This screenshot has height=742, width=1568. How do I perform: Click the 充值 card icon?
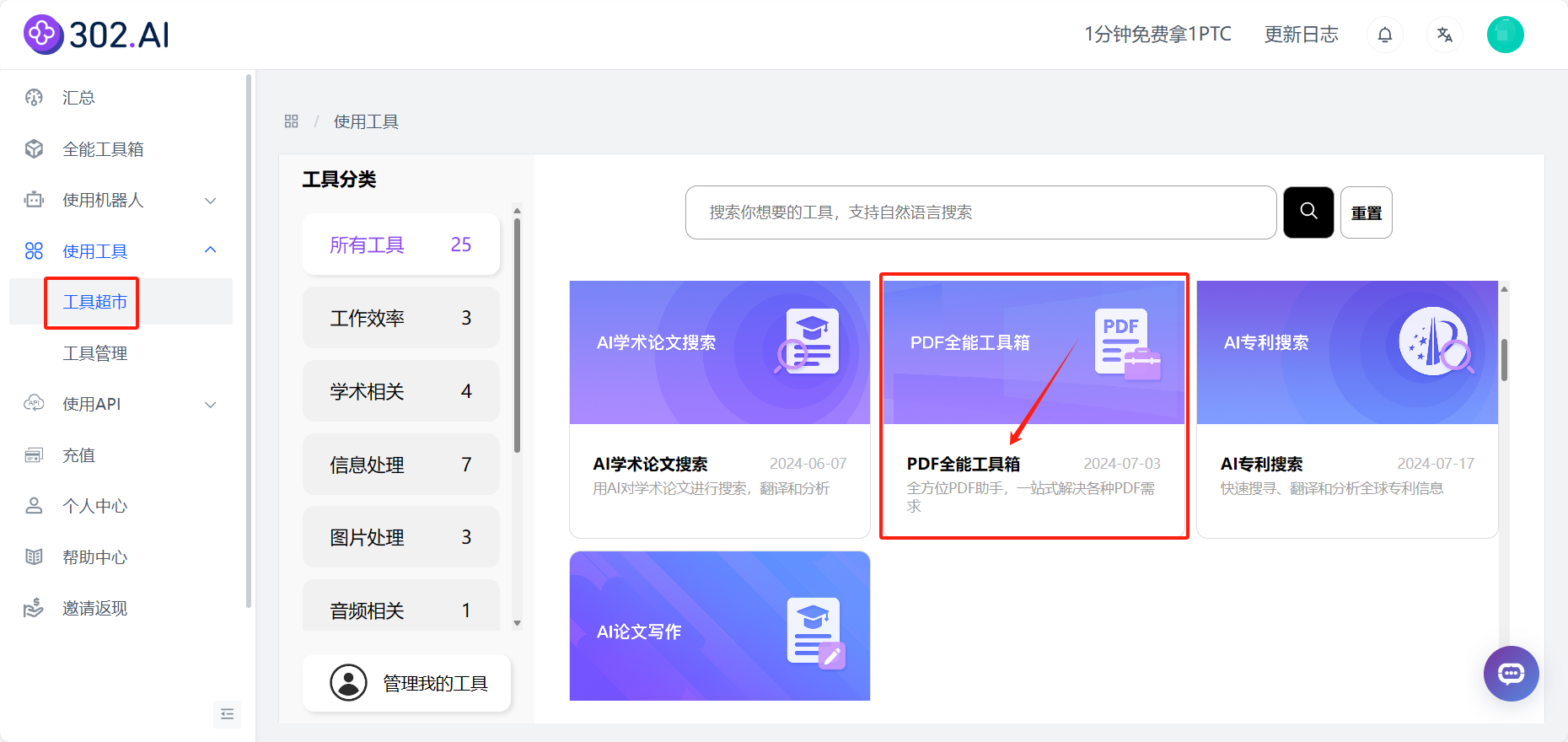(34, 455)
